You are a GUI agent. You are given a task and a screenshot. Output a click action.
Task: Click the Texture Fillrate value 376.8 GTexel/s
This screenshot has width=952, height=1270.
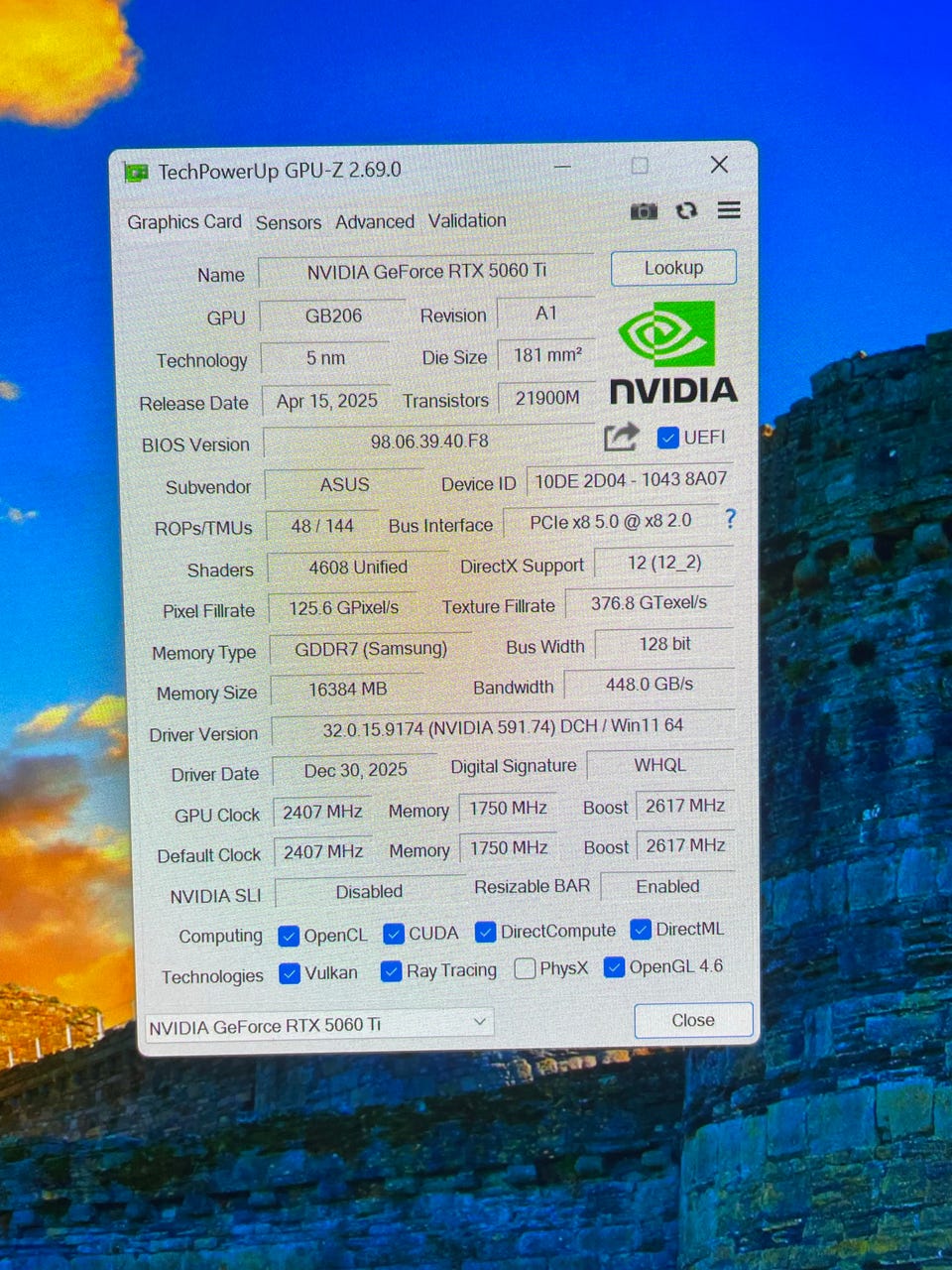pyautogui.click(x=650, y=603)
